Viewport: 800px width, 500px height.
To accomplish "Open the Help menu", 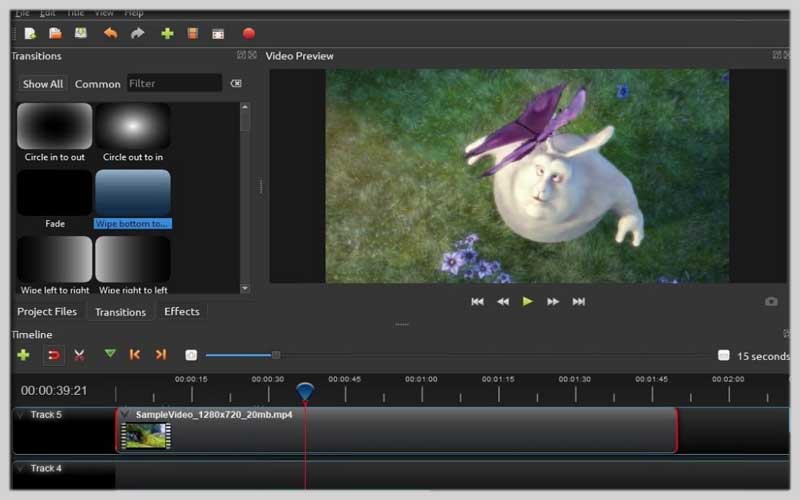I will (134, 13).
